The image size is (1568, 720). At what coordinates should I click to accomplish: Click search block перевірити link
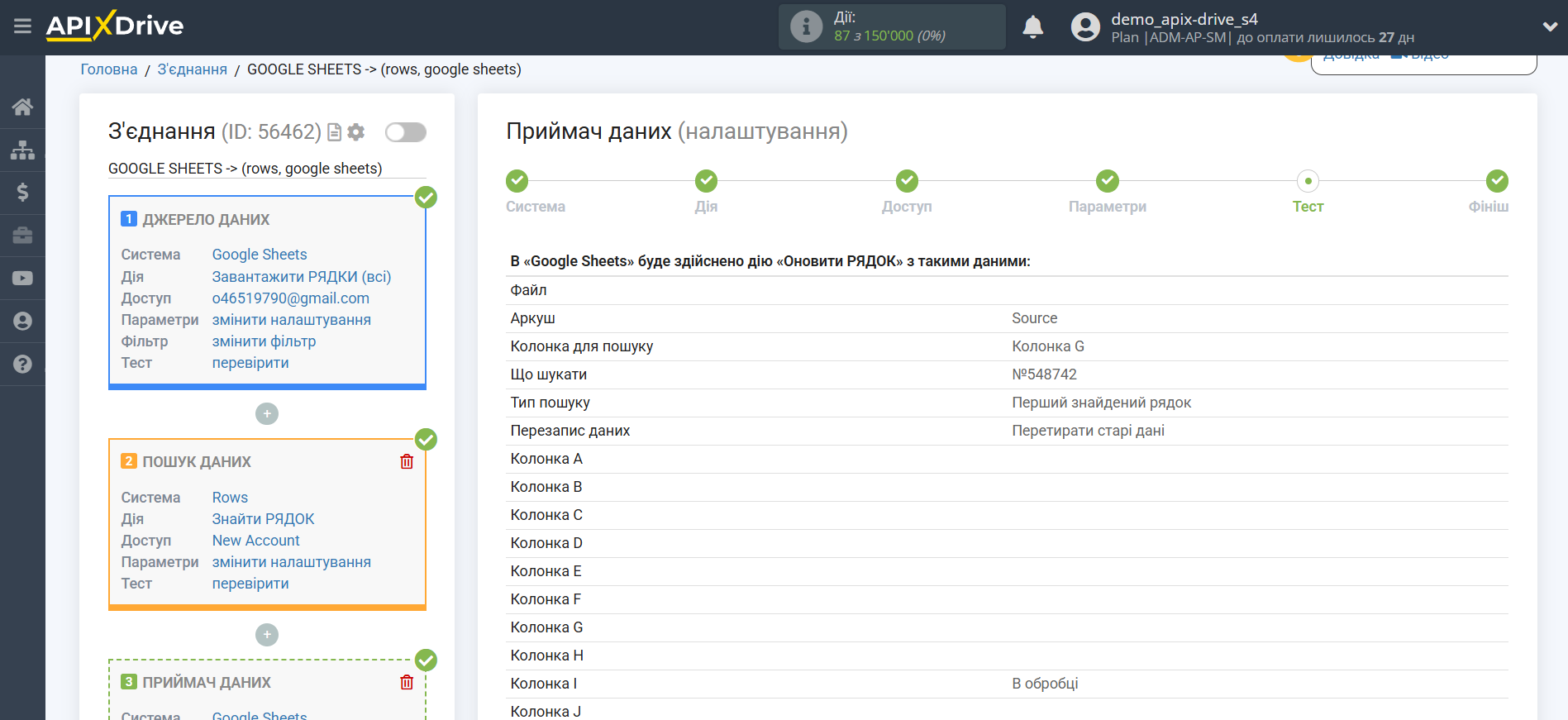coord(250,584)
